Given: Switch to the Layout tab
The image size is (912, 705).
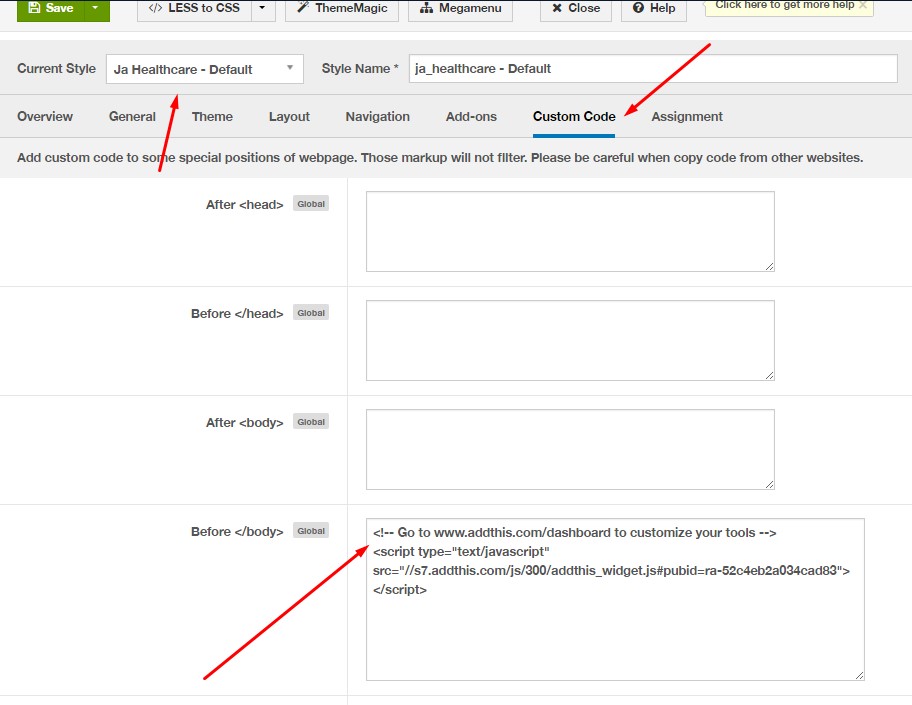Looking at the screenshot, I should click(289, 116).
